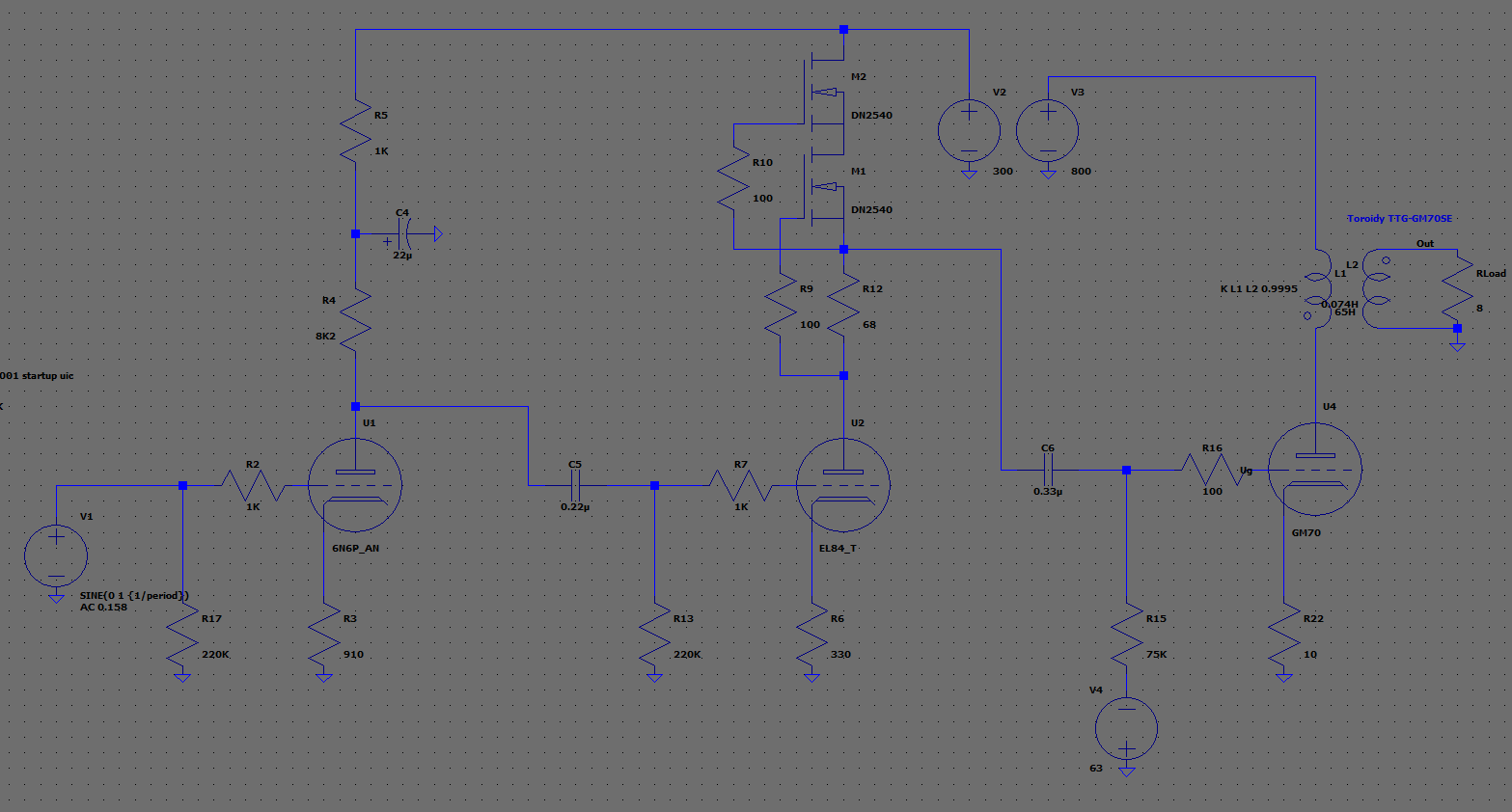
Task: Click the 0.33µ capacitance value
Action: click(x=1048, y=491)
